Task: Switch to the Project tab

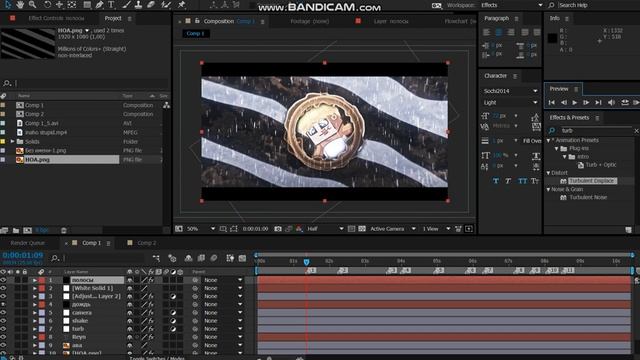Action: tap(113, 18)
